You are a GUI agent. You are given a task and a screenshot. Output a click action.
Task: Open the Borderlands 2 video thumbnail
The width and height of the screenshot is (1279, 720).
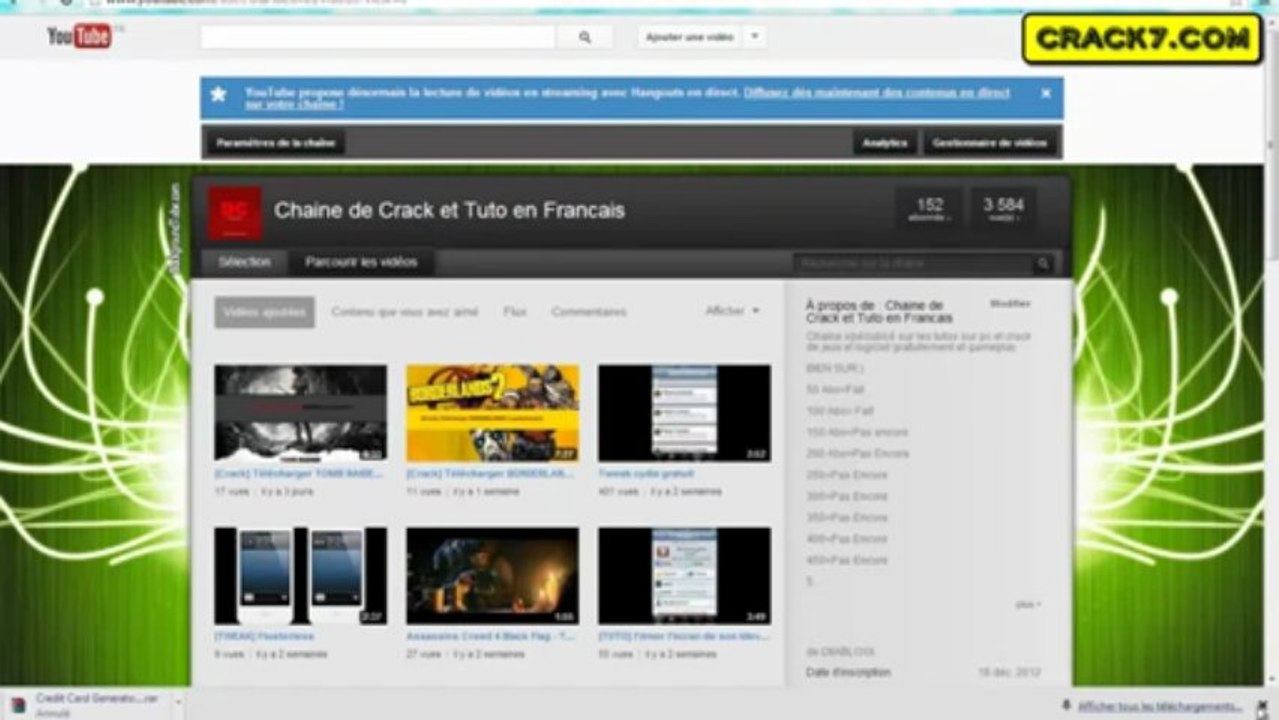point(492,413)
